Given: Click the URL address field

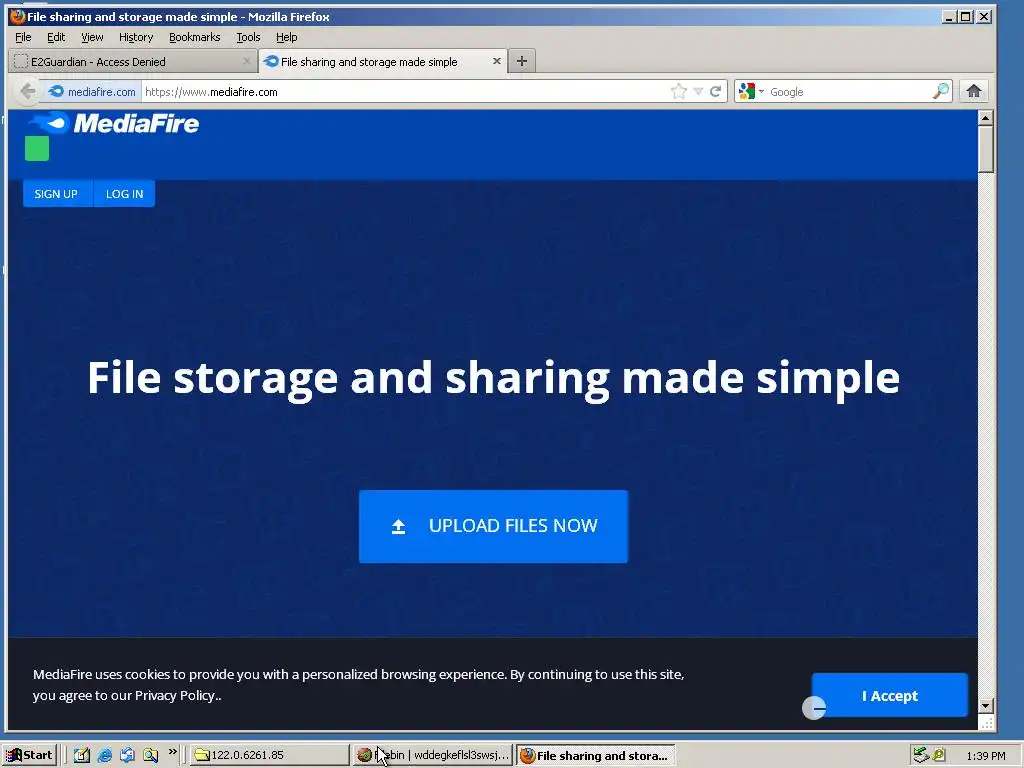Looking at the screenshot, I should pyautogui.click(x=405, y=91).
